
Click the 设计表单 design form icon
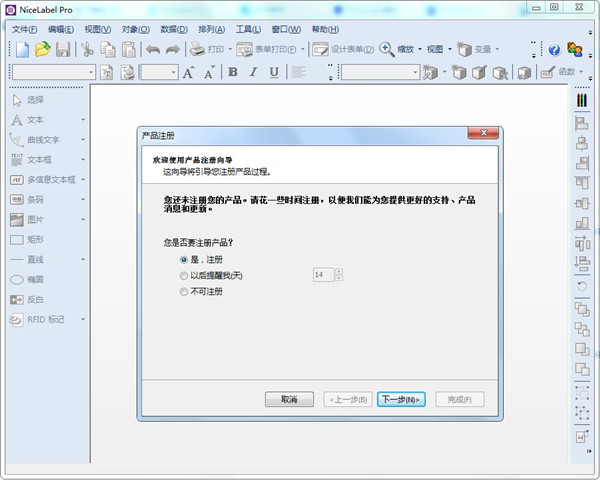(320, 50)
